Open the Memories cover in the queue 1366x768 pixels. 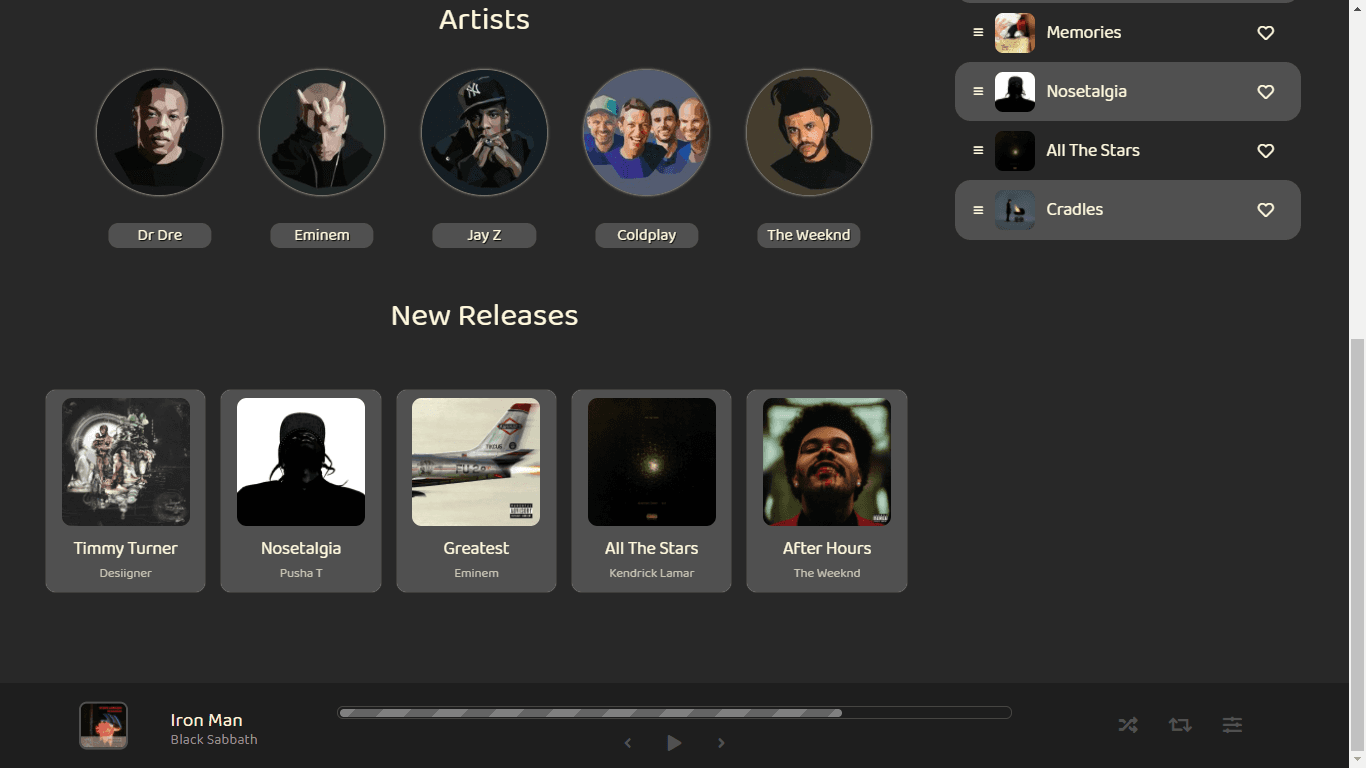click(x=1015, y=32)
